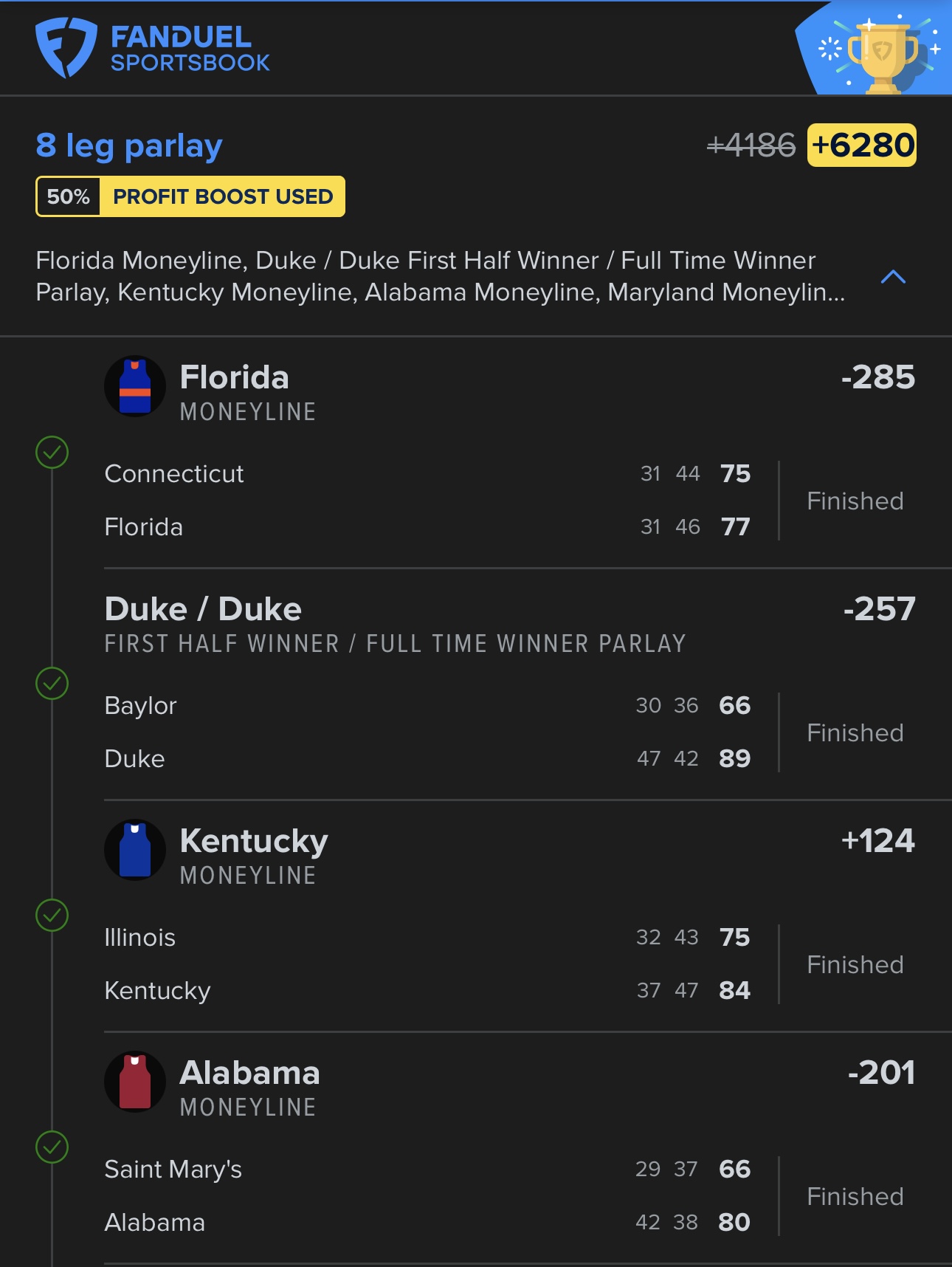Collapse the parlay legs with chevron

[893, 277]
